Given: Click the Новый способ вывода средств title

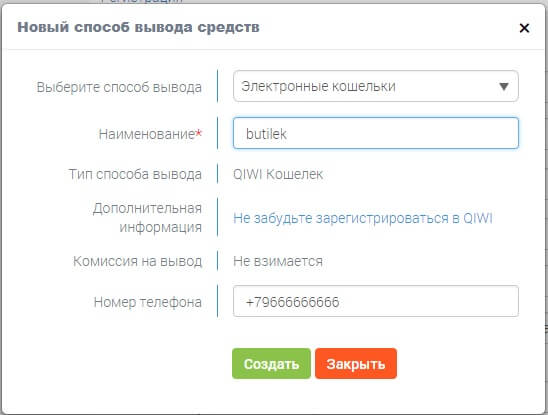Looking at the screenshot, I should coord(138,27).
